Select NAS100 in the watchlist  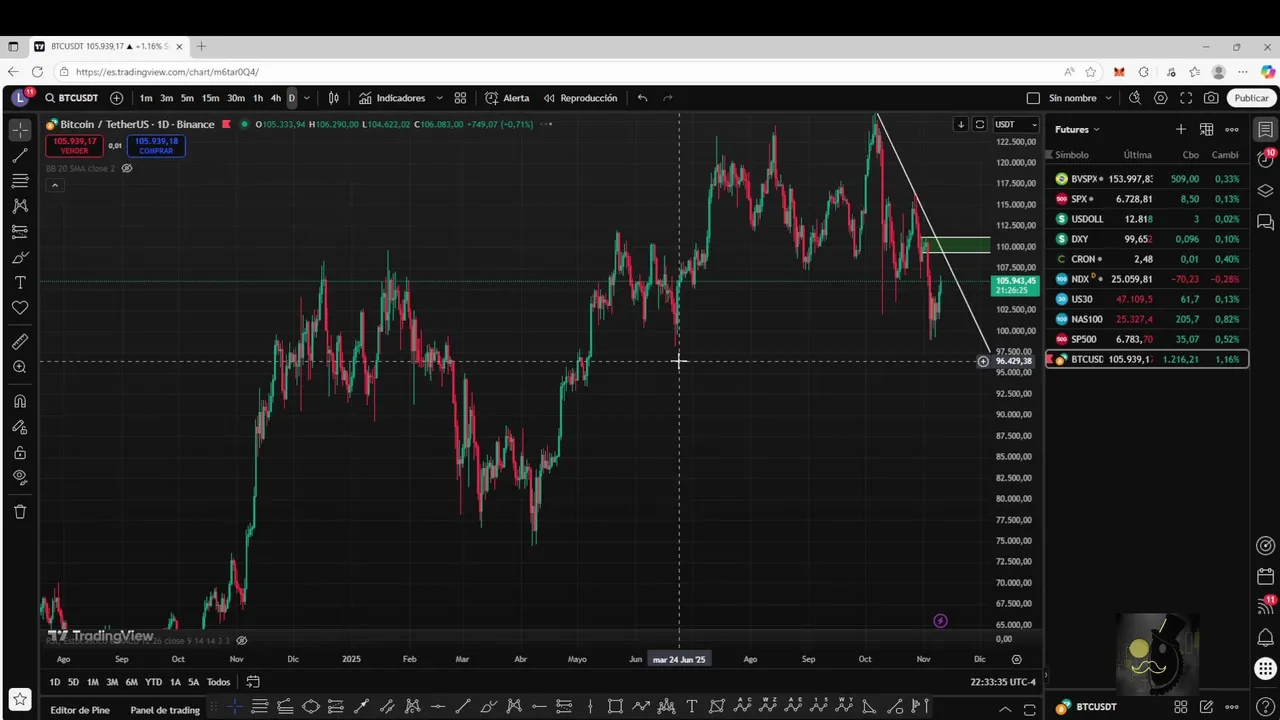pyautogui.click(x=1147, y=319)
